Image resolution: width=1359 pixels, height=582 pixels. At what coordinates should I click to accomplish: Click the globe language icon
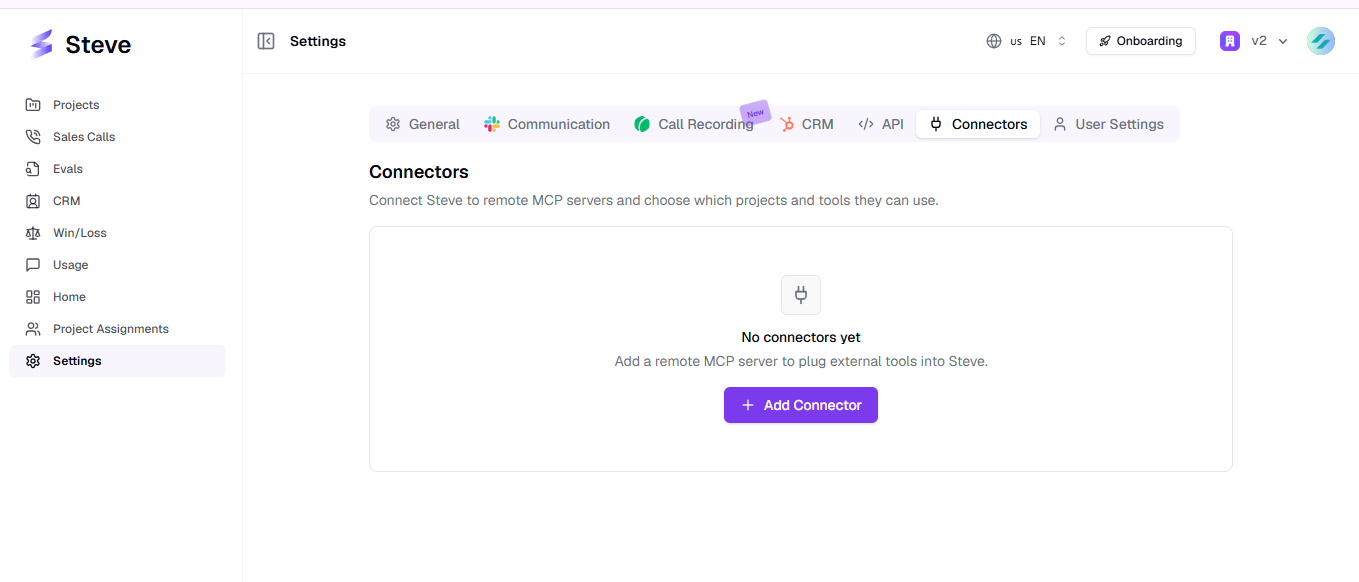tap(994, 41)
